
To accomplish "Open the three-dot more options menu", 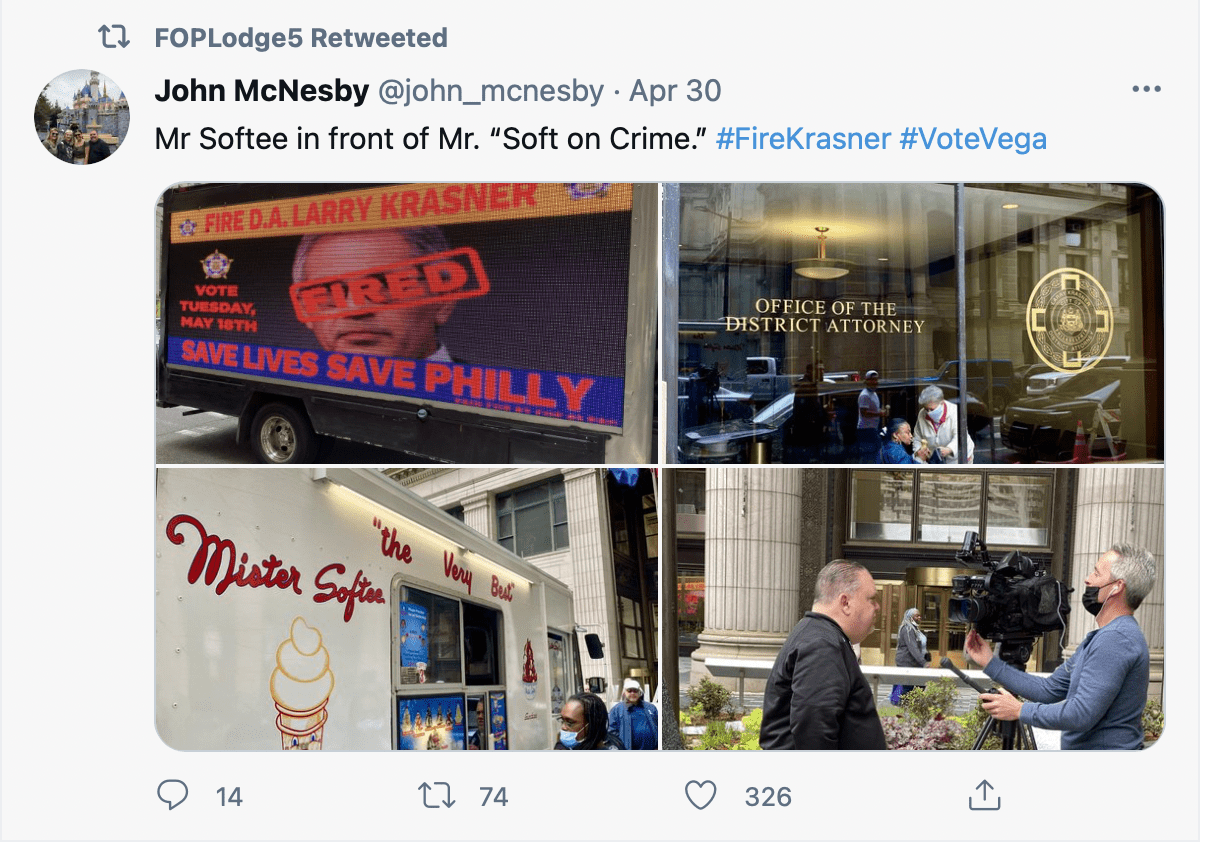I will pos(1146,90).
